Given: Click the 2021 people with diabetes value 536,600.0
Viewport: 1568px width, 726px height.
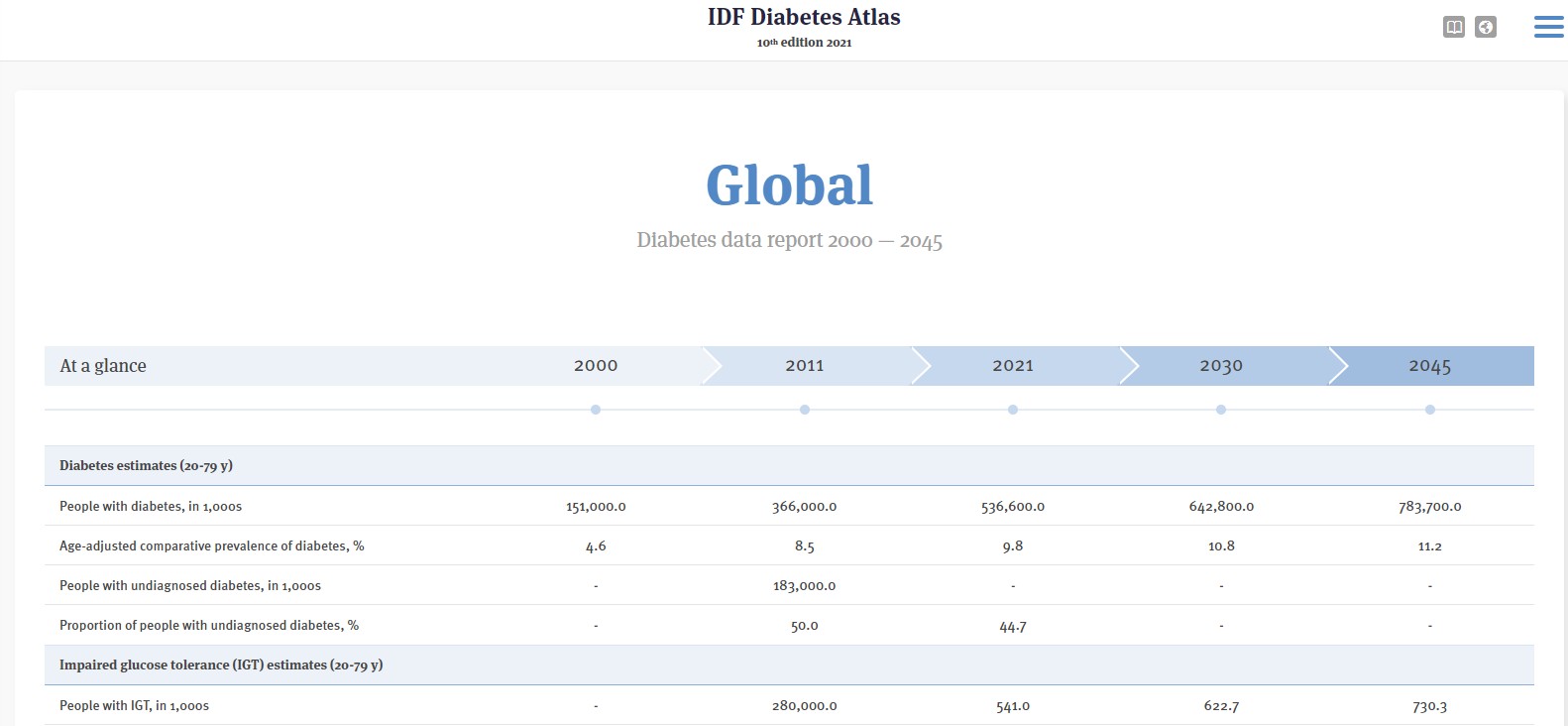Looking at the screenshot, I should pyautogui.click(x=1013, y=507).
